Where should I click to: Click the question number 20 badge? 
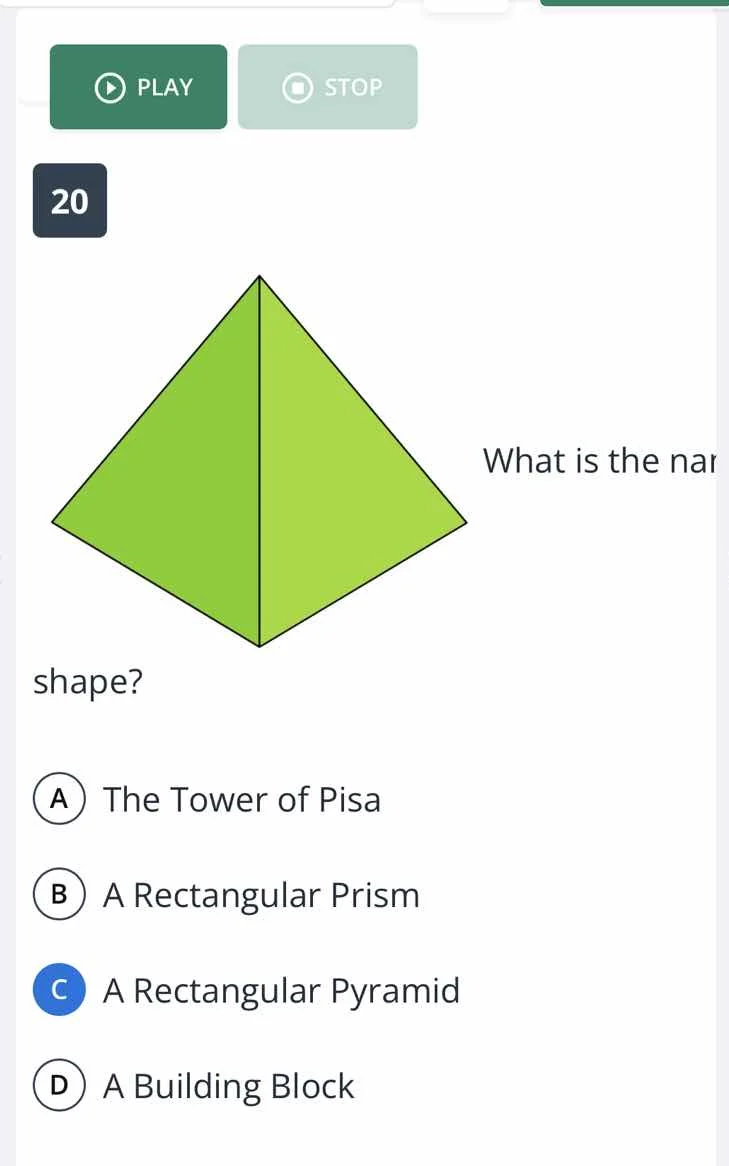(x=70, y=200)
